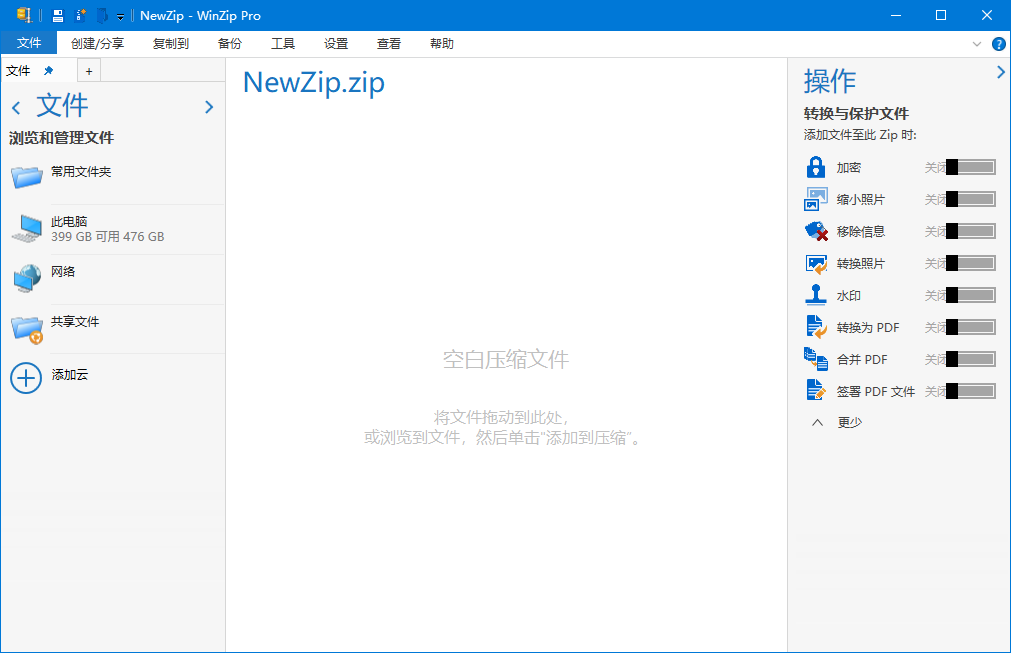1011x653 pixels.
Task: Click the 移除信息 tag icon
Action: [816, 231]
